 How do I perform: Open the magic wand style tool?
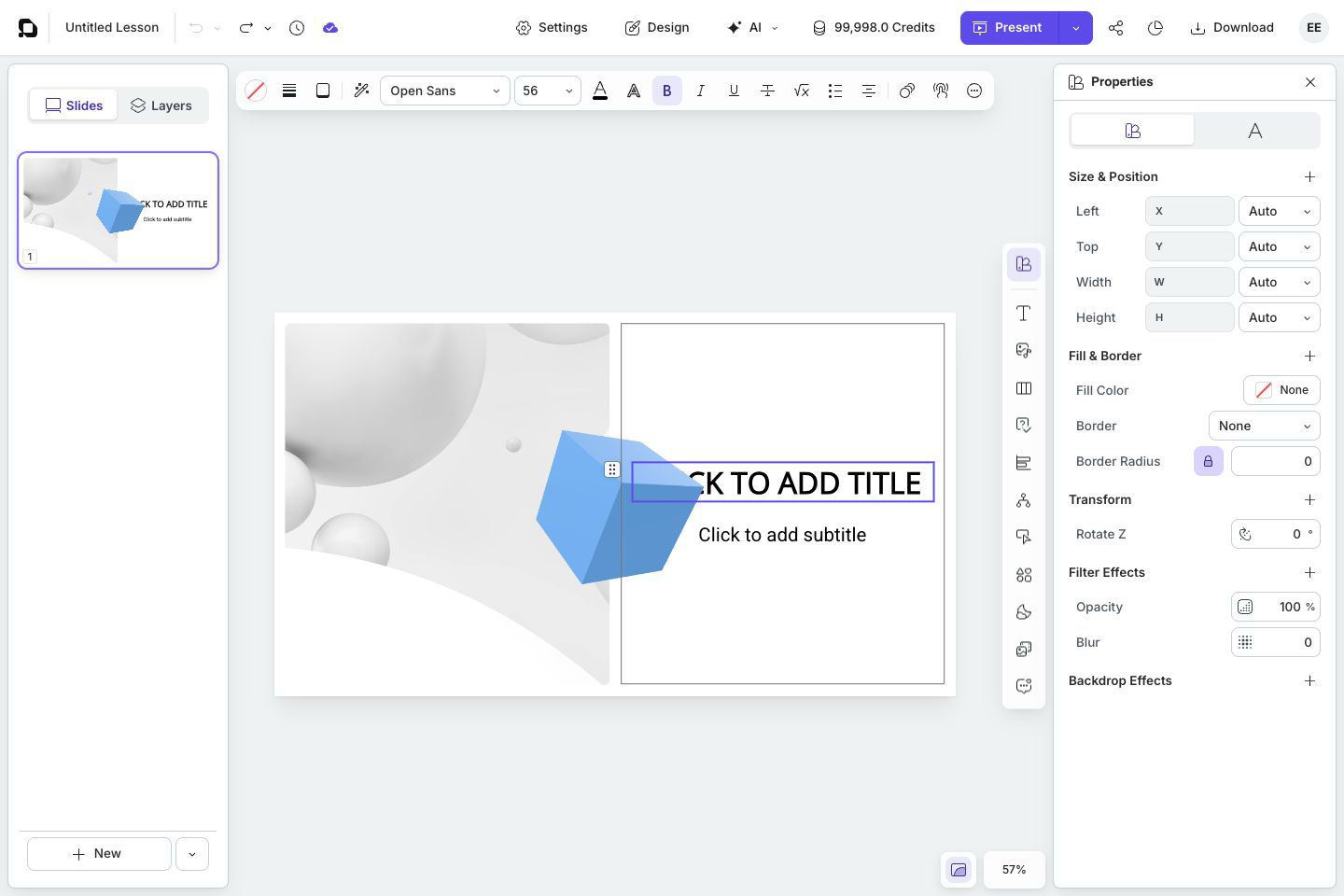coord(361,91)
